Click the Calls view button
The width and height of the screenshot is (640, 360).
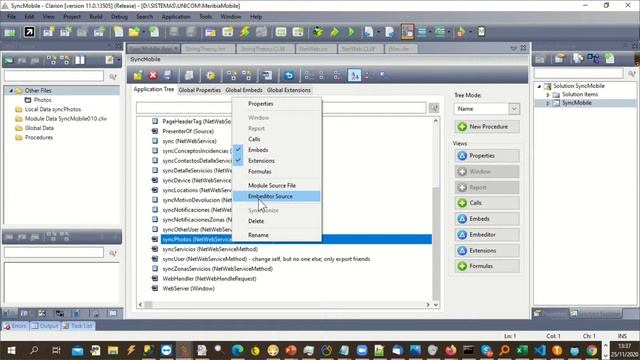487,203
